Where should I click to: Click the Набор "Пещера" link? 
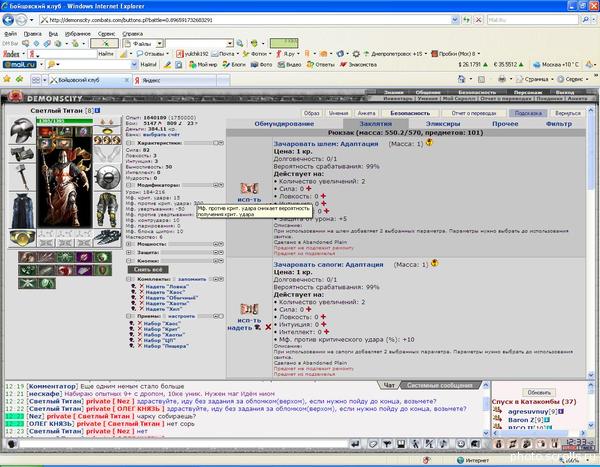pos(166,346)
